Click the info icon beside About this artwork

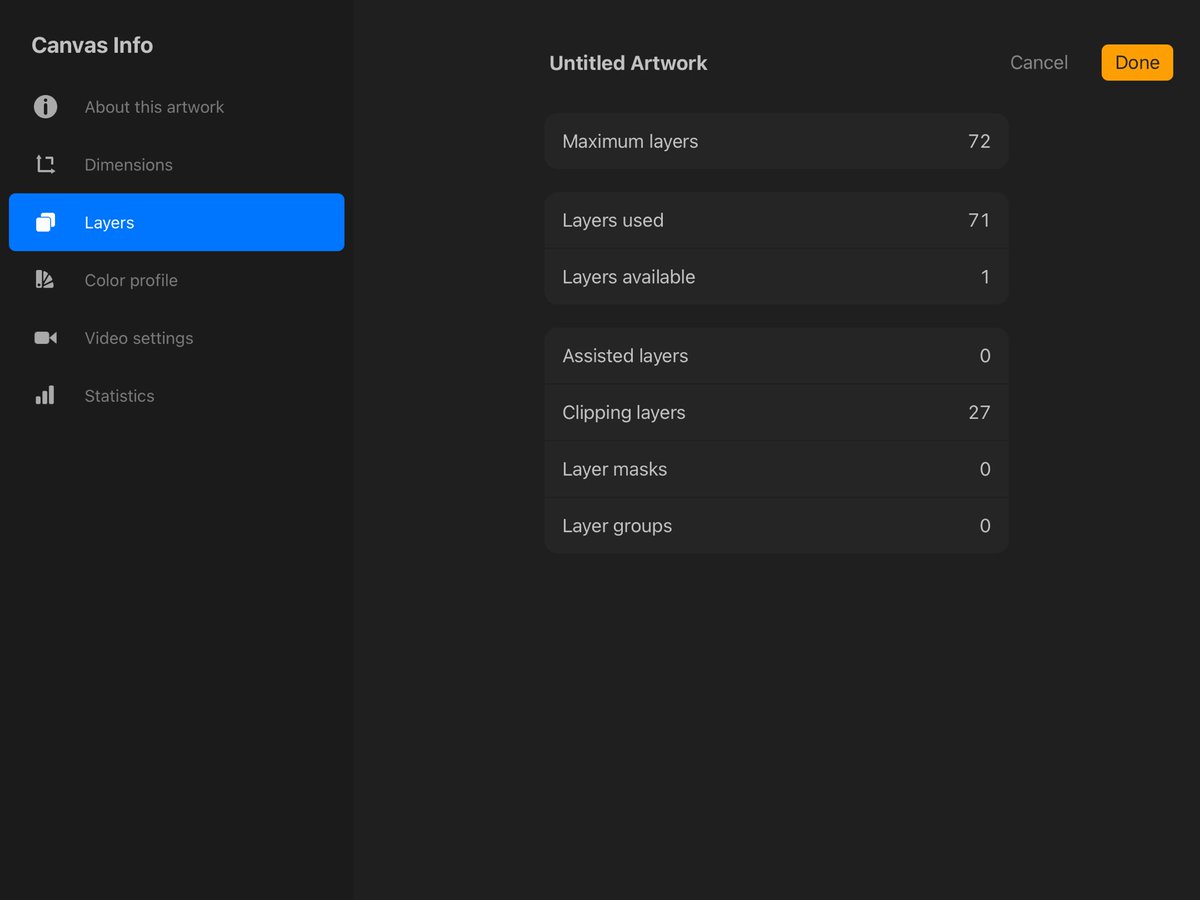[x=45, y=107]
